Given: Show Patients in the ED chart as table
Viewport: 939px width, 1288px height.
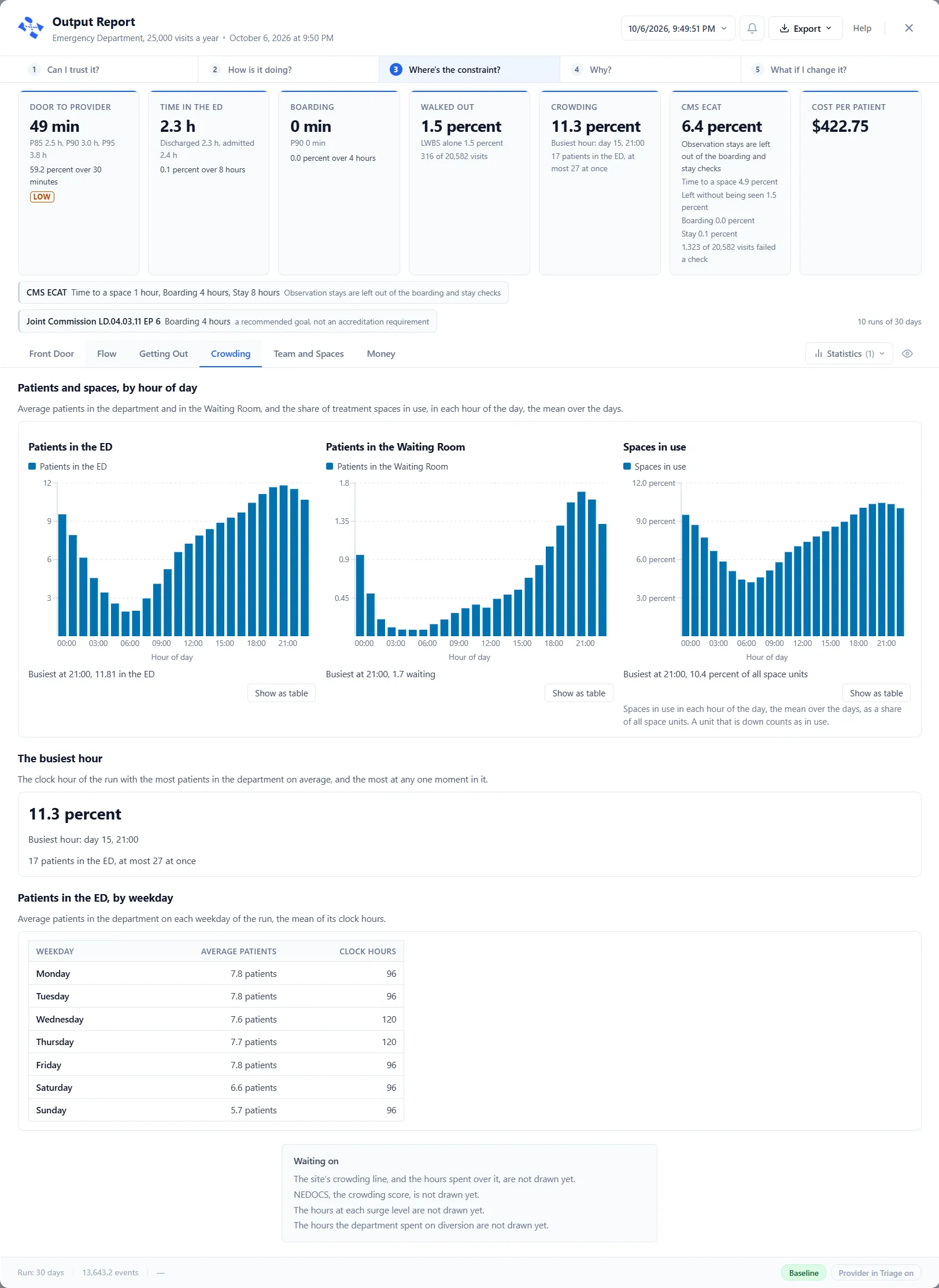Looking at the screenshot, I should pos(281,693).
